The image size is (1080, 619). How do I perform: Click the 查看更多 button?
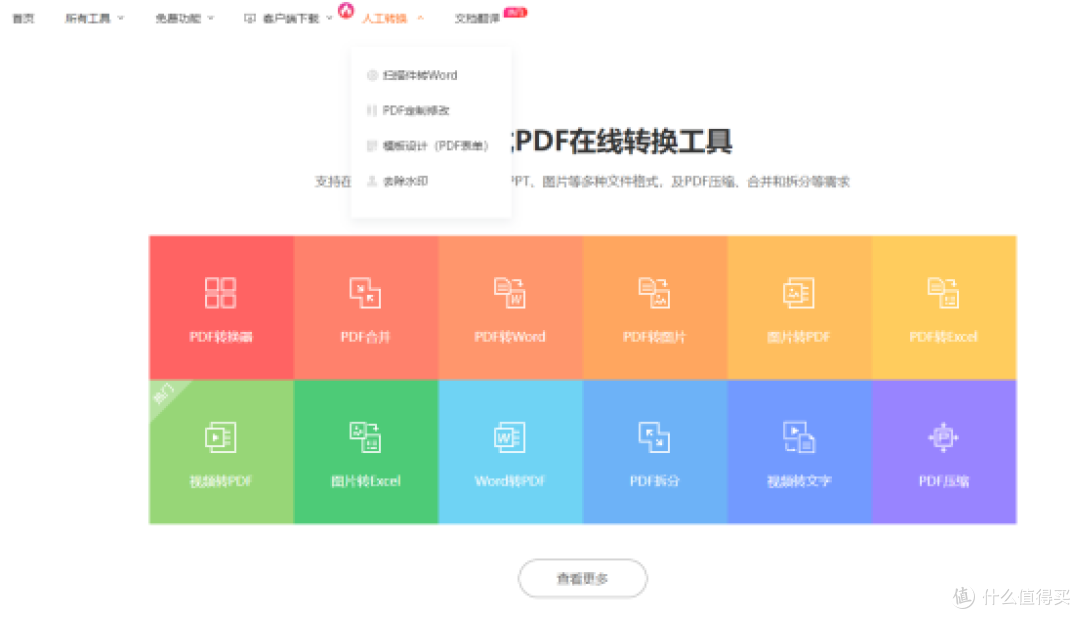coord(583,578)
